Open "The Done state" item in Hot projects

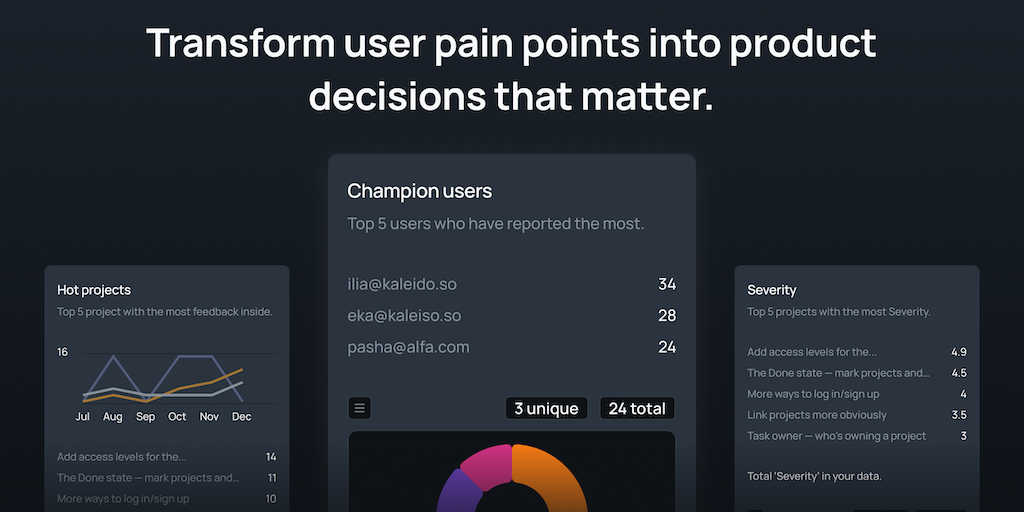(x=148, y=478)
